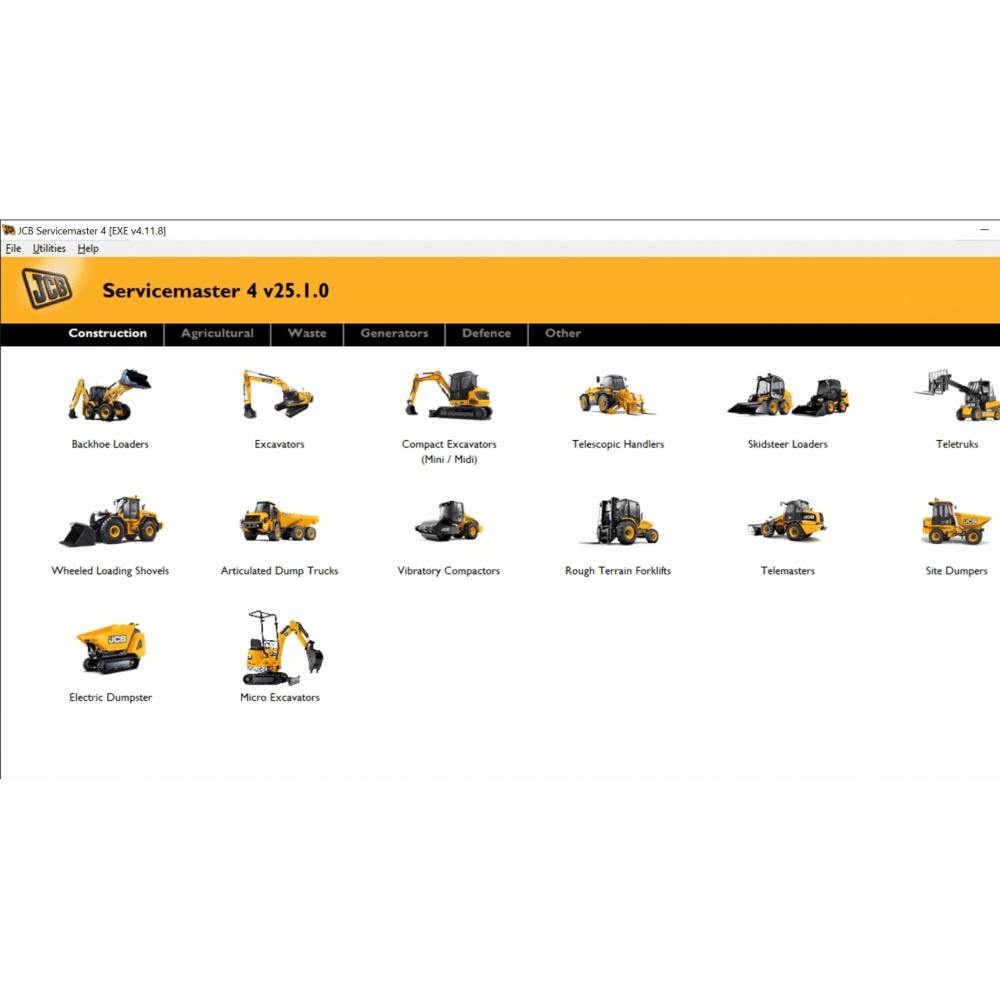Click the Backhoe Loaders label
Screen dimensions: 1000x1000
(110, 445)
